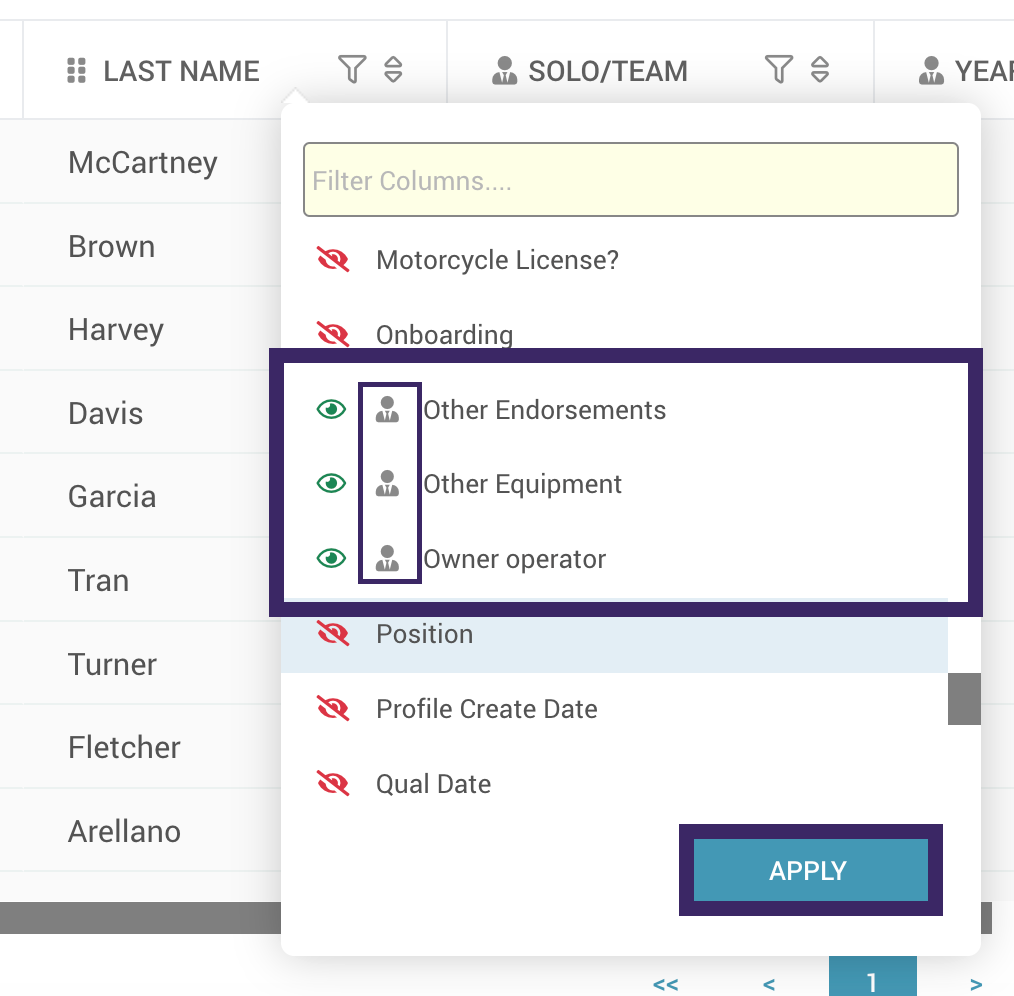Click the person icon next to Other Endorsements
This screenshot has height=996, width=1014.
pos(387,410)
